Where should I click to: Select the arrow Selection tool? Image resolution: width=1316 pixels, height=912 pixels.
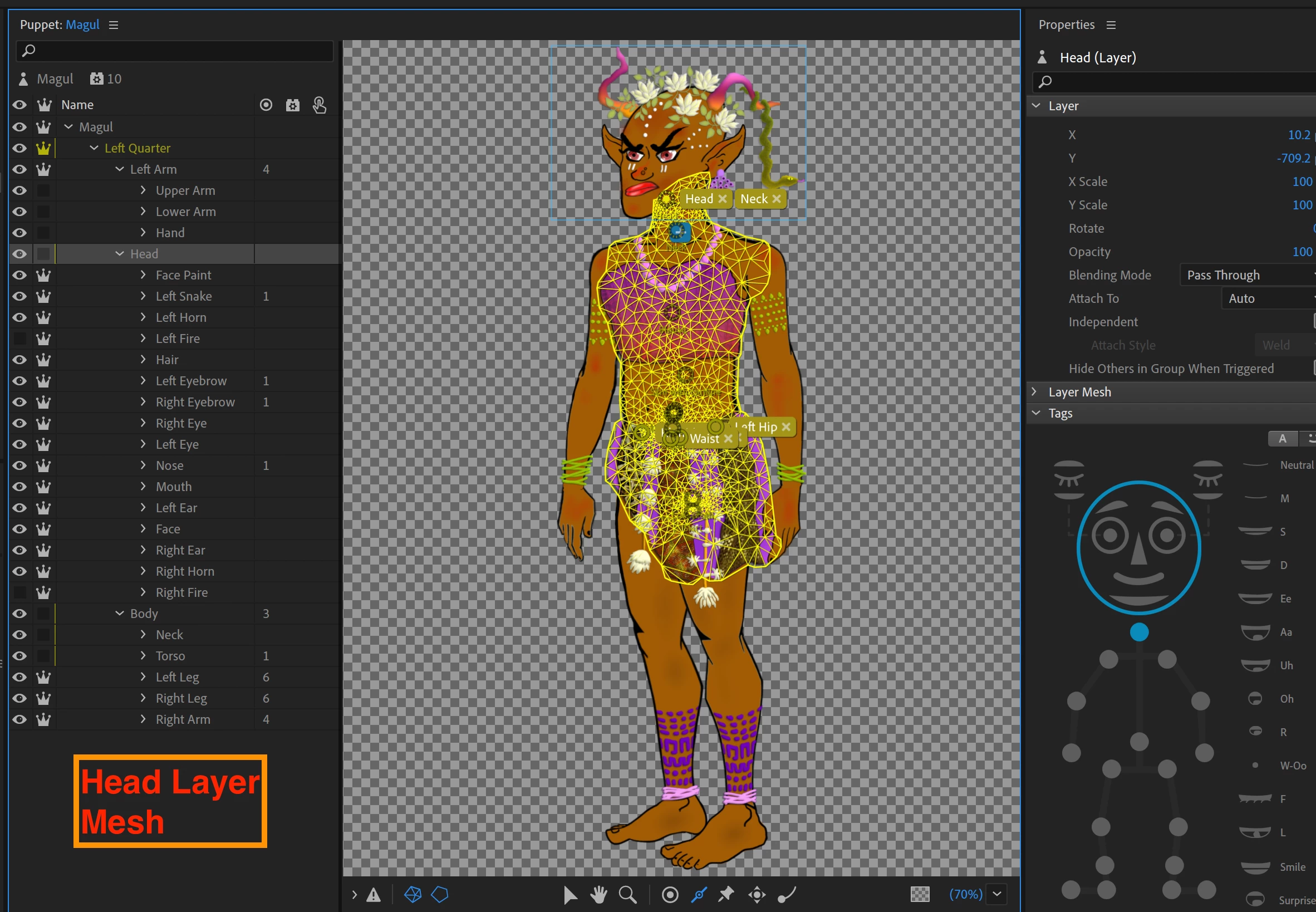(x=569, y=894)
